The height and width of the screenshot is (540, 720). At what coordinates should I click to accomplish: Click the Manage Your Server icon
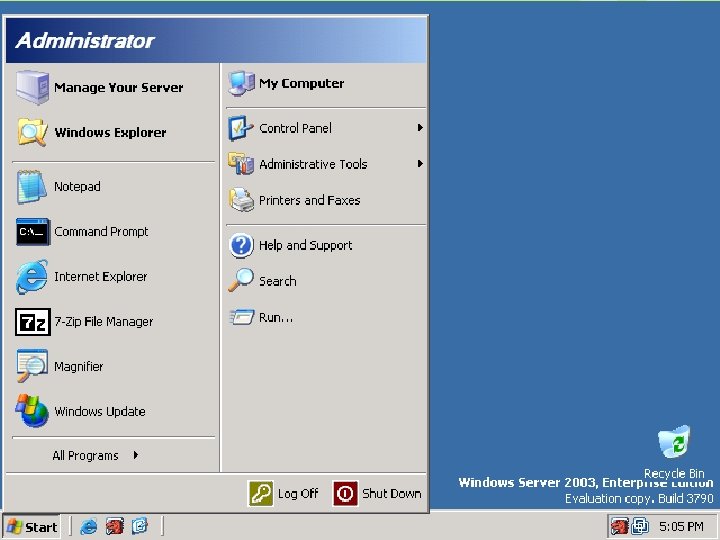tap(32, 87)
